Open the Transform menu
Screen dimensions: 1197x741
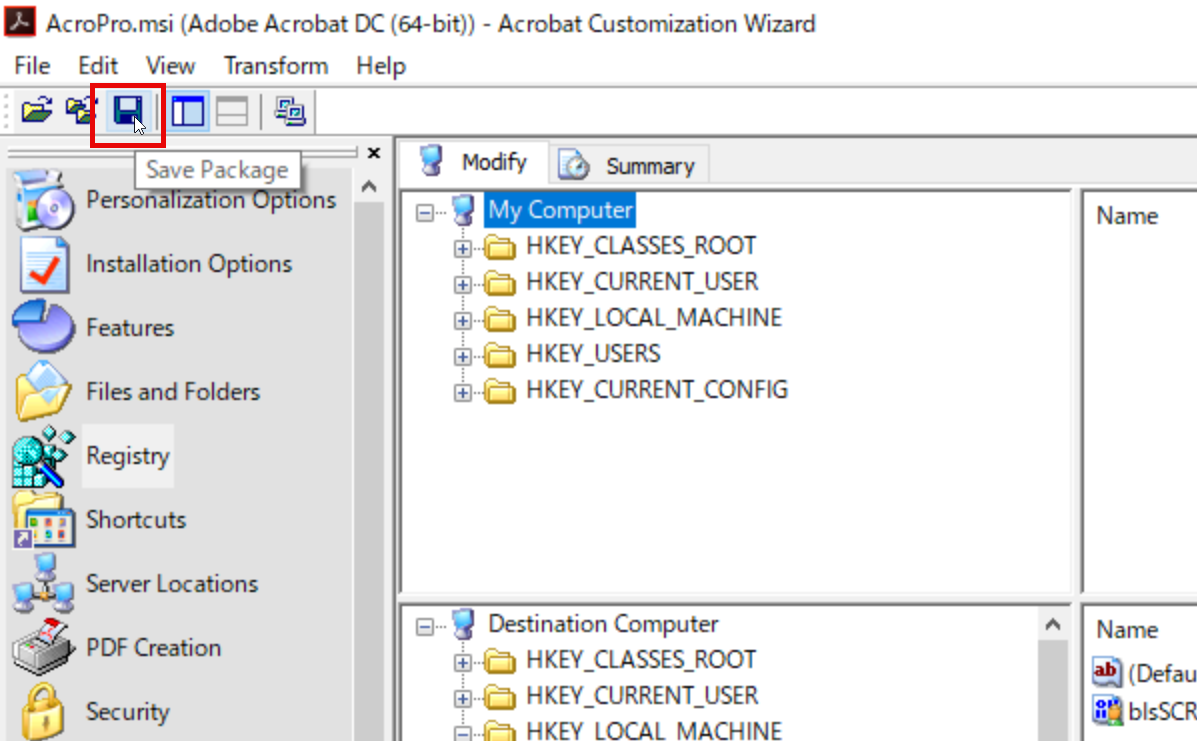(x=275, y=65)
